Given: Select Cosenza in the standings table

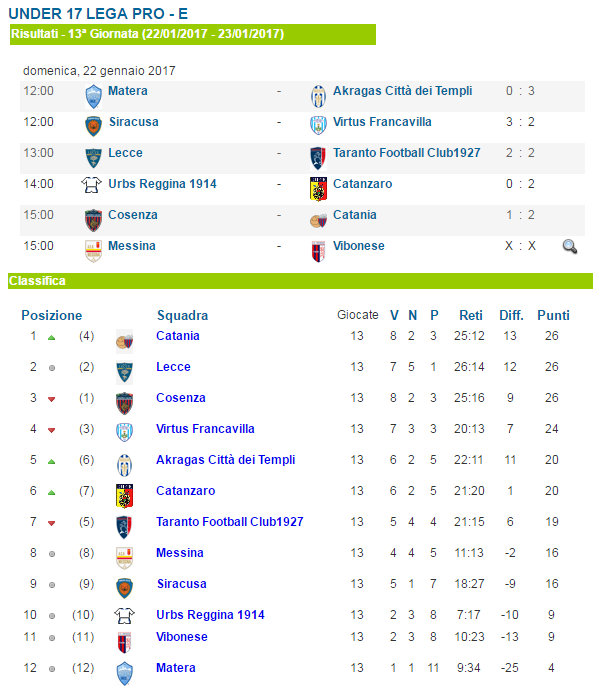Looking at the screenshot, I should 181,398.
